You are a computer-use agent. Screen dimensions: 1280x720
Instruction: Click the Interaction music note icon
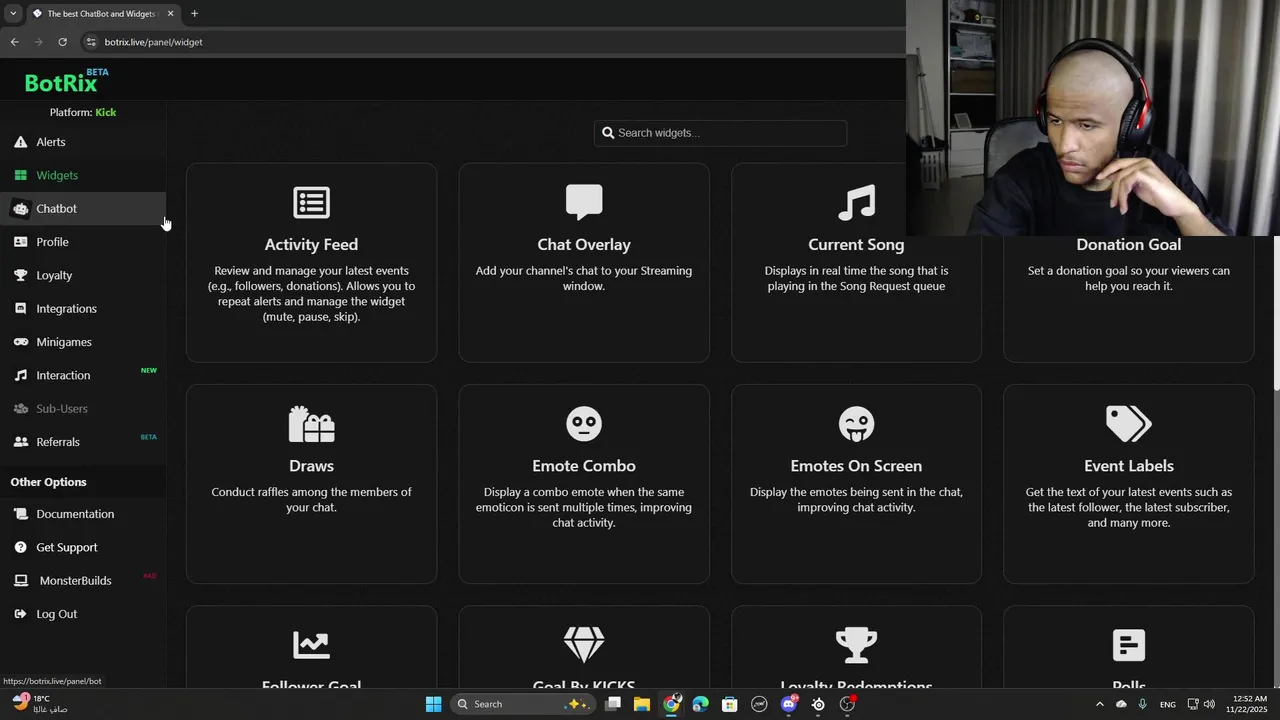(20, 375)
